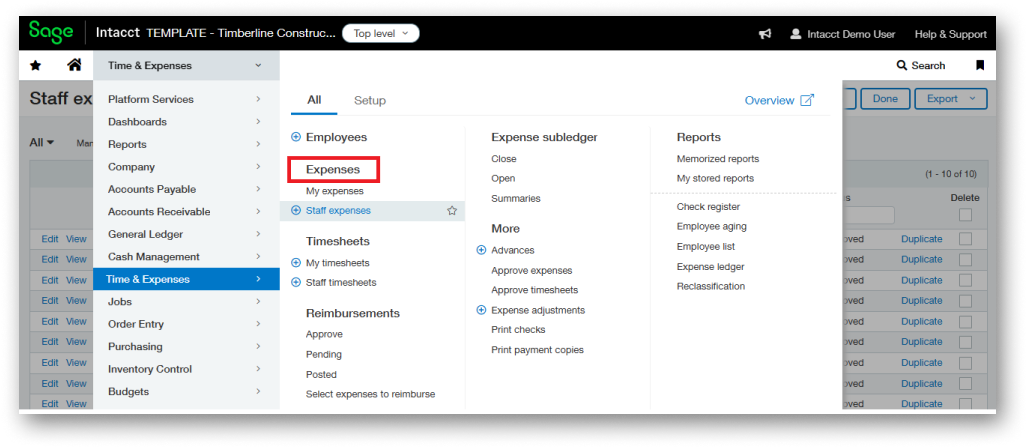
Task: Select Time & Expenses highlighted module
Action: [x=186, y=279]
